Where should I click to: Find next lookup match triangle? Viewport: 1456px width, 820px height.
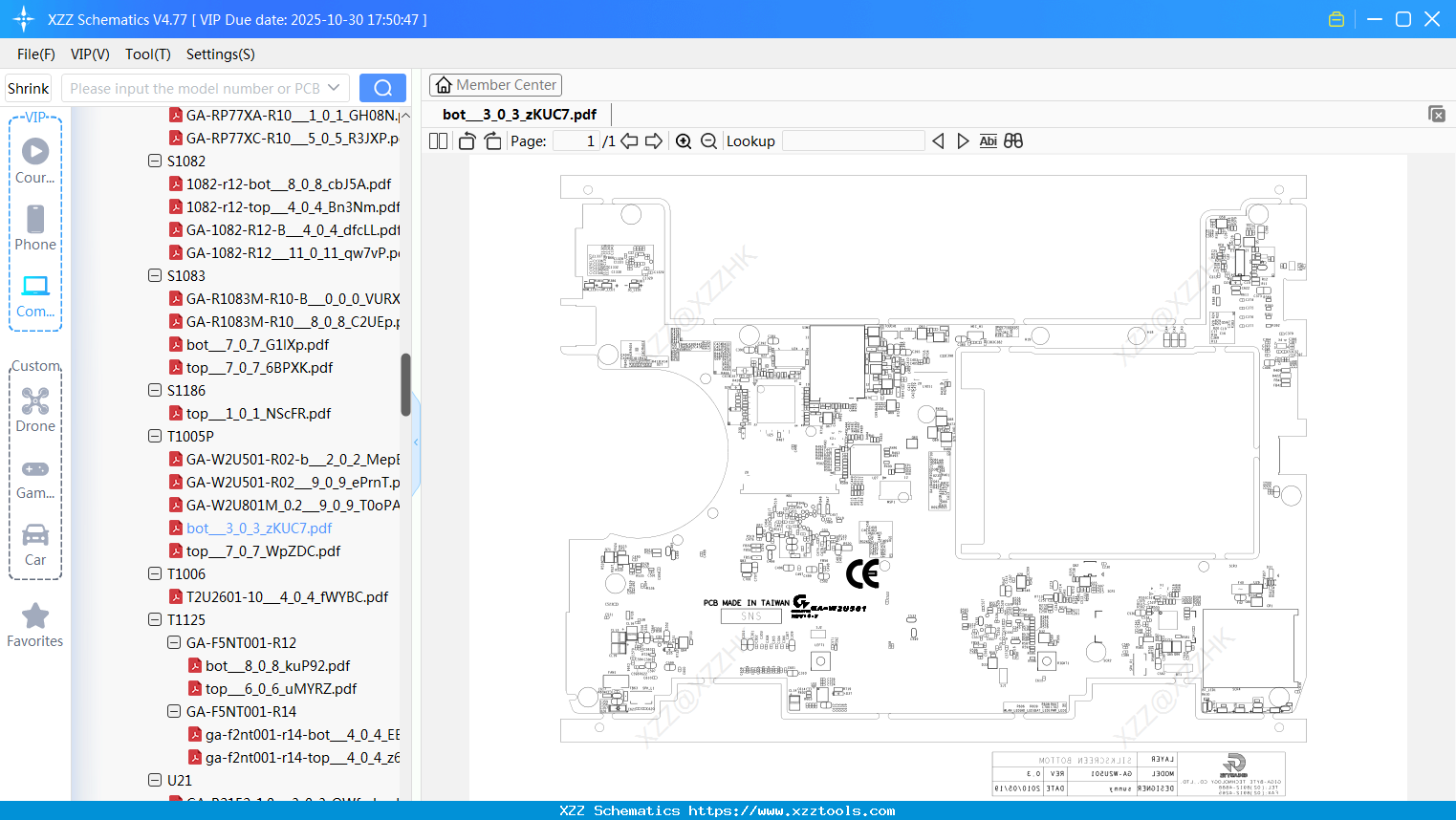[x=963, y=141]
